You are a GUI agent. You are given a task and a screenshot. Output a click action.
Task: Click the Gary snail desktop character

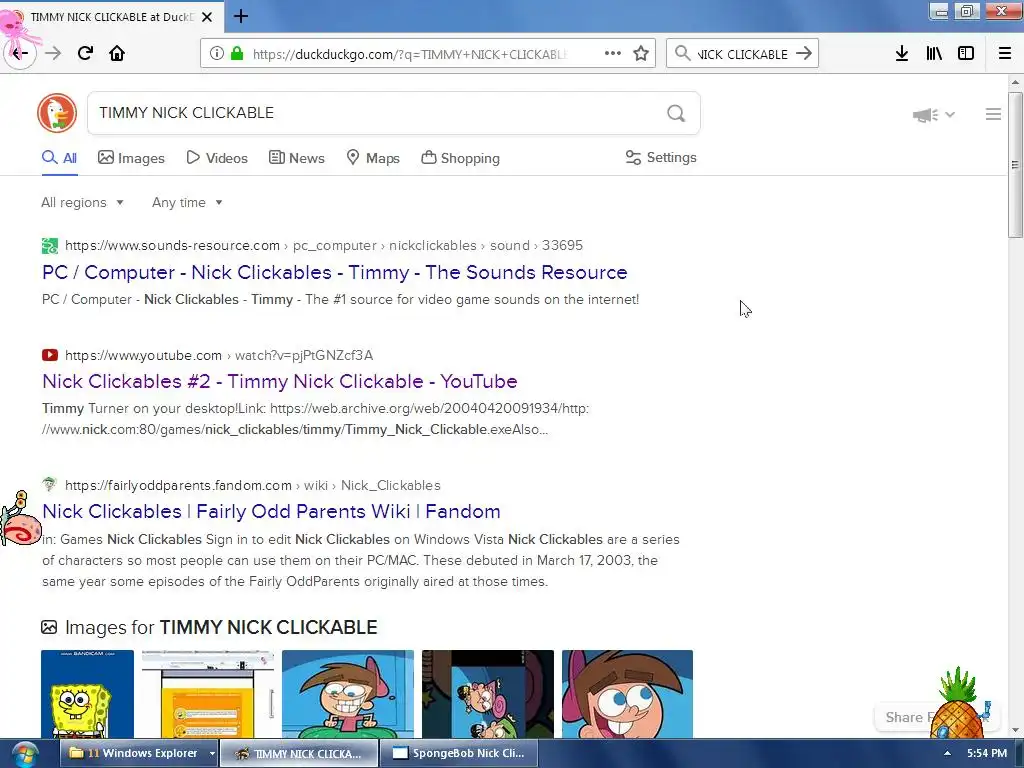[20, 519]
